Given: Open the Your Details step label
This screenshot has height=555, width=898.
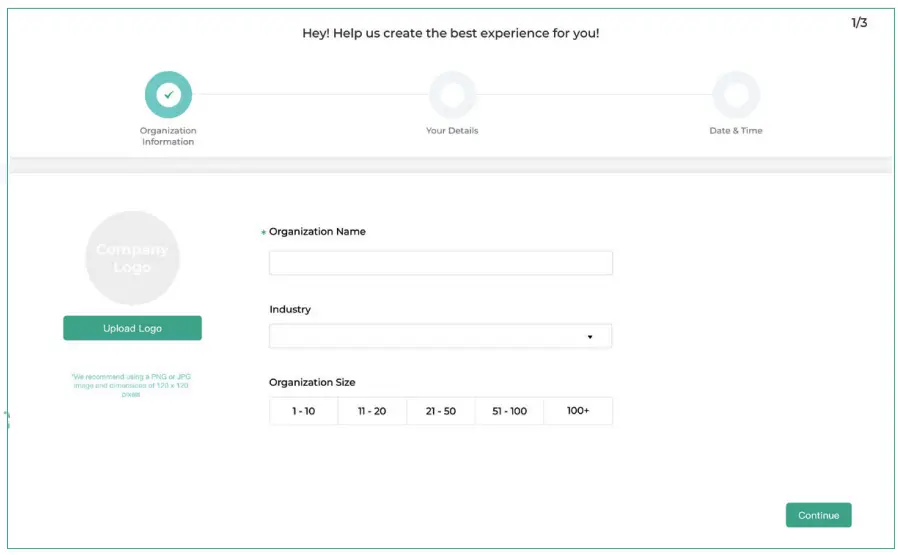Looking at the screenshot, I should click(x=452, y=131).
